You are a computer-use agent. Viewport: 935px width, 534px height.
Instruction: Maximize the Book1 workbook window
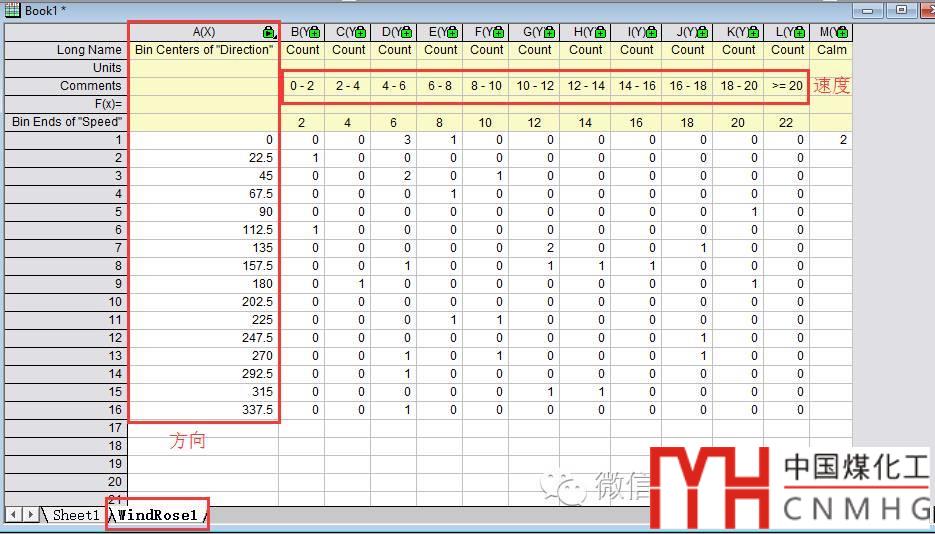click(902, 10)
